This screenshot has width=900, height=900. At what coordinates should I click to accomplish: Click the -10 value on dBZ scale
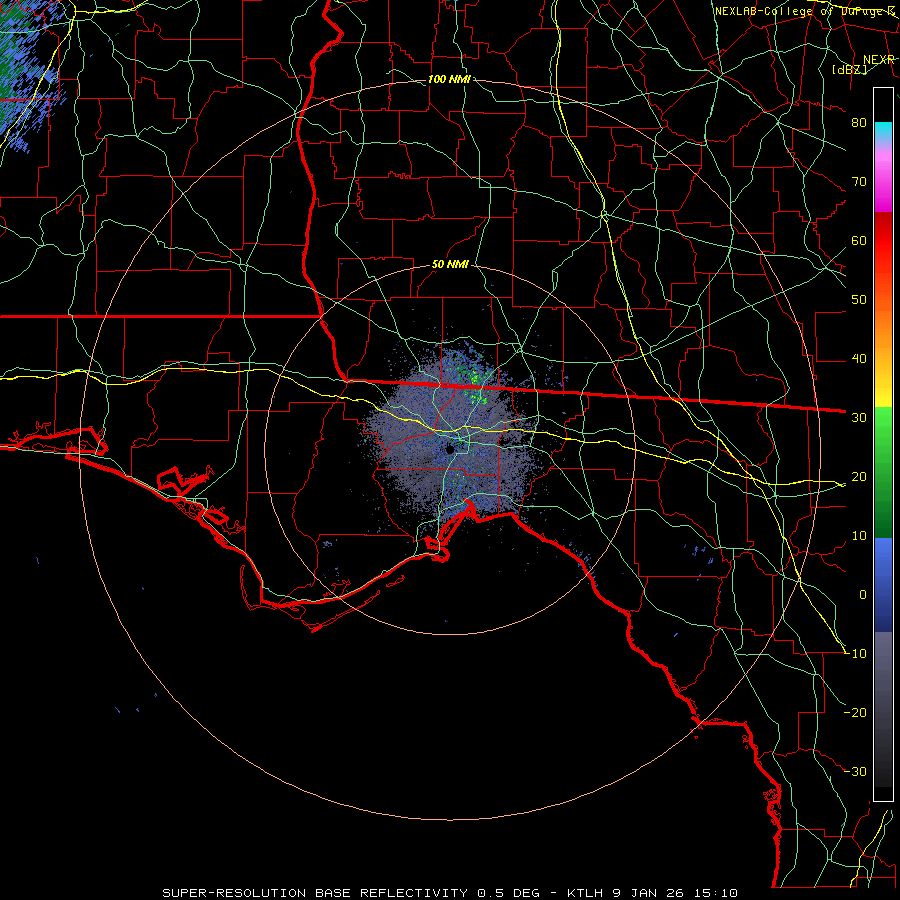(x=855, y=654)
